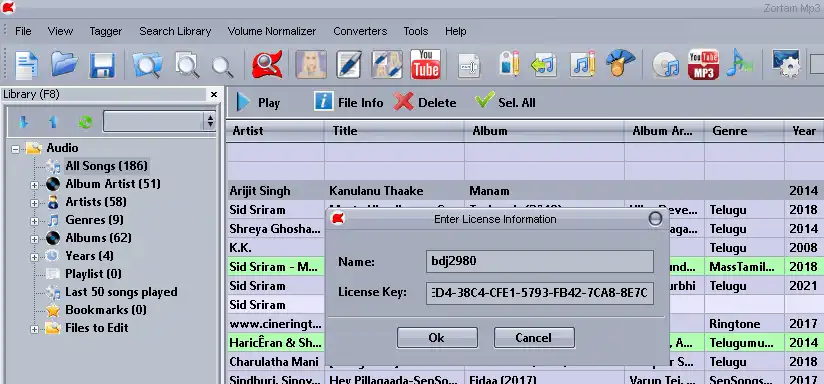The image size is (824, 384).
Task: Confirm license dialog with Ok
Action: [x=437, y=338]
